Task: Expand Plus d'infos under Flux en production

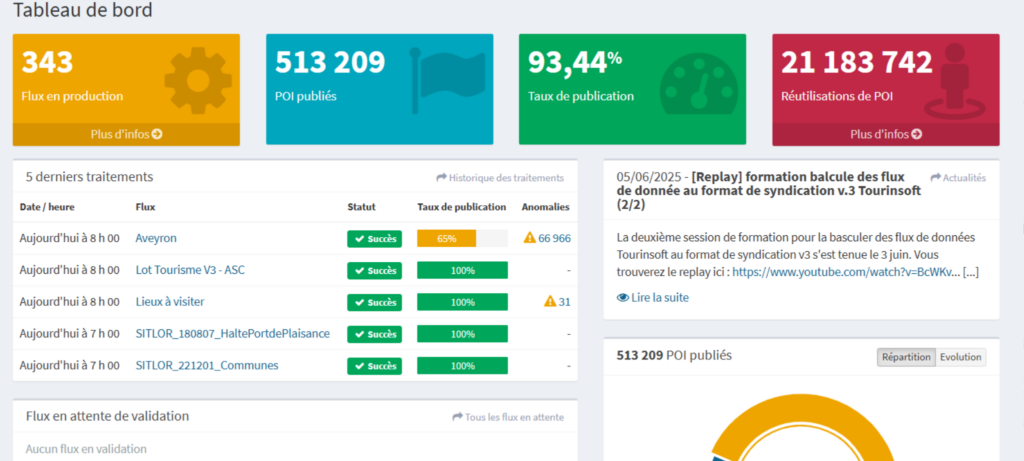Action: pos(126,134)
